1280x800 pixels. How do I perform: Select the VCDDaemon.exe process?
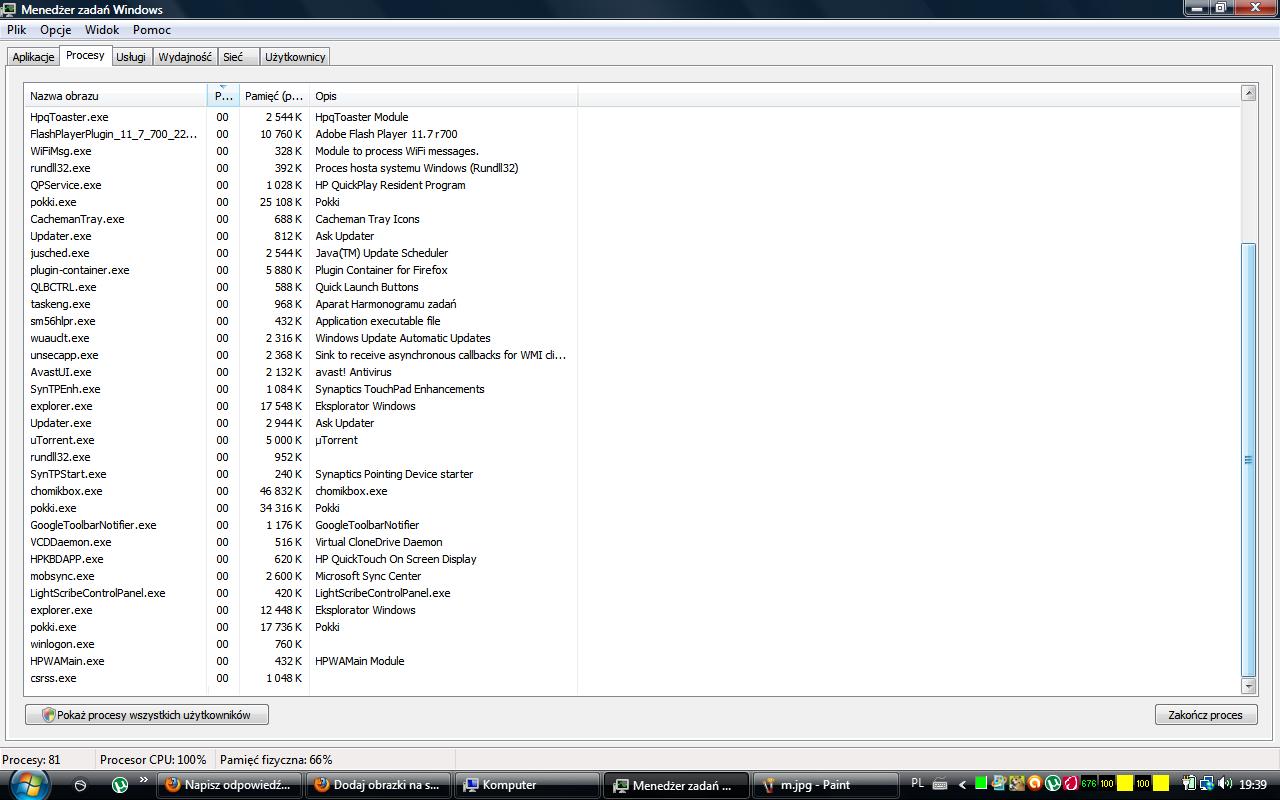(301, 542)
